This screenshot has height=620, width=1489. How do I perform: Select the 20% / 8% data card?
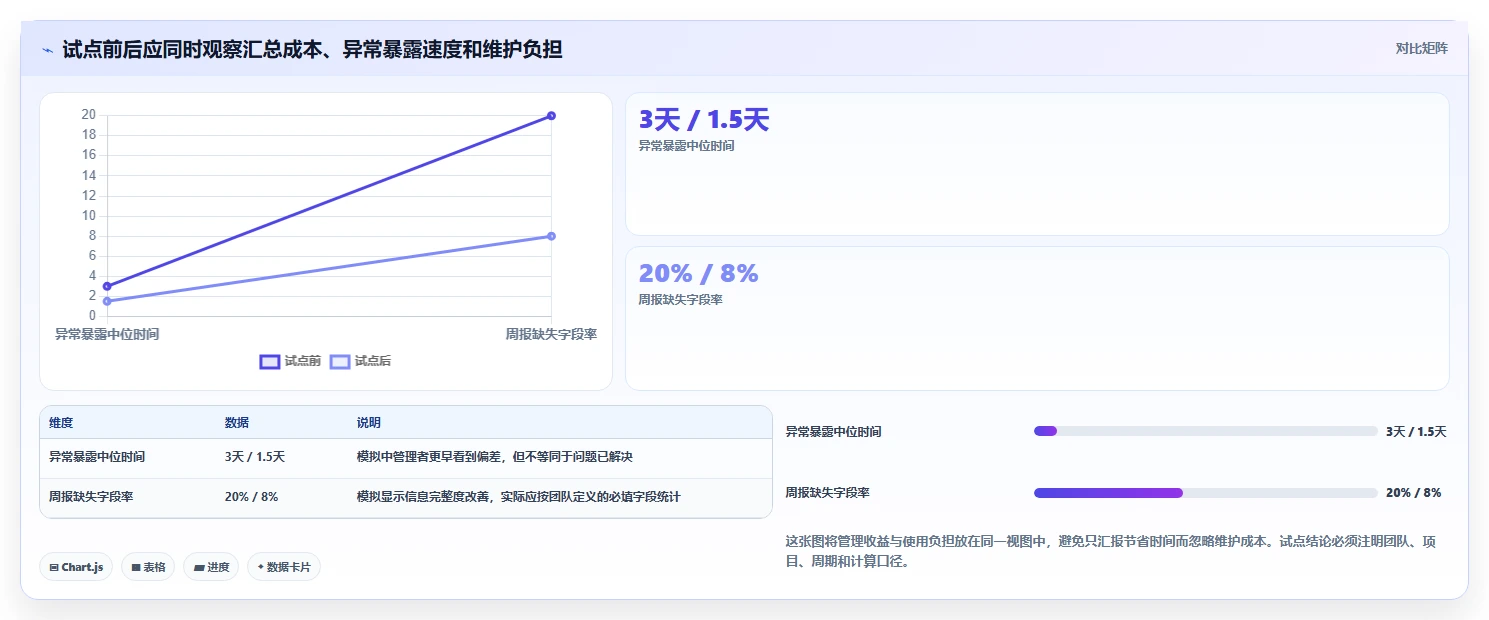pyautogui.click(x=1037, y=318)
